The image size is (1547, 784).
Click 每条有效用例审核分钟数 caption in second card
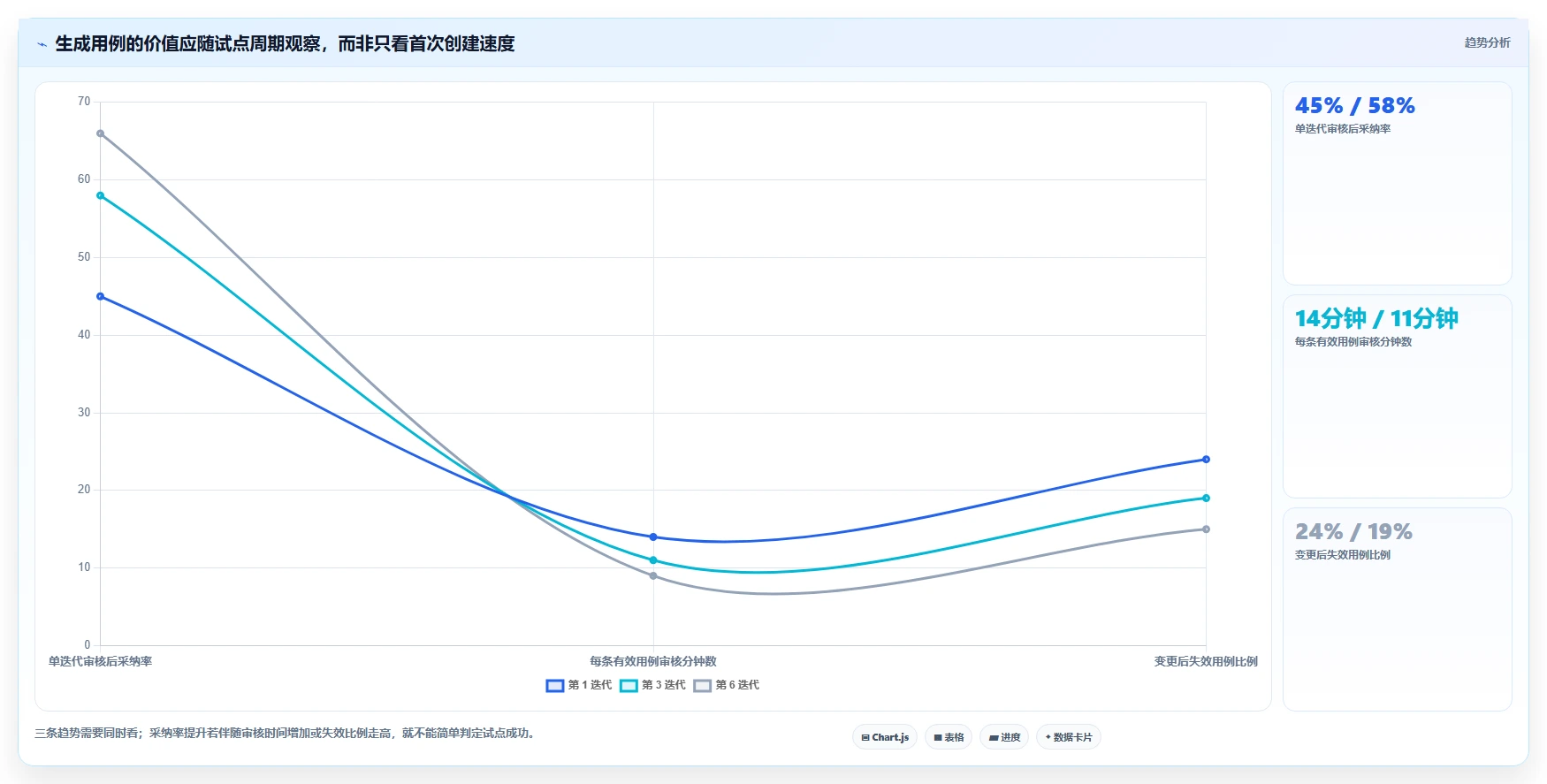click(1353, 342)
